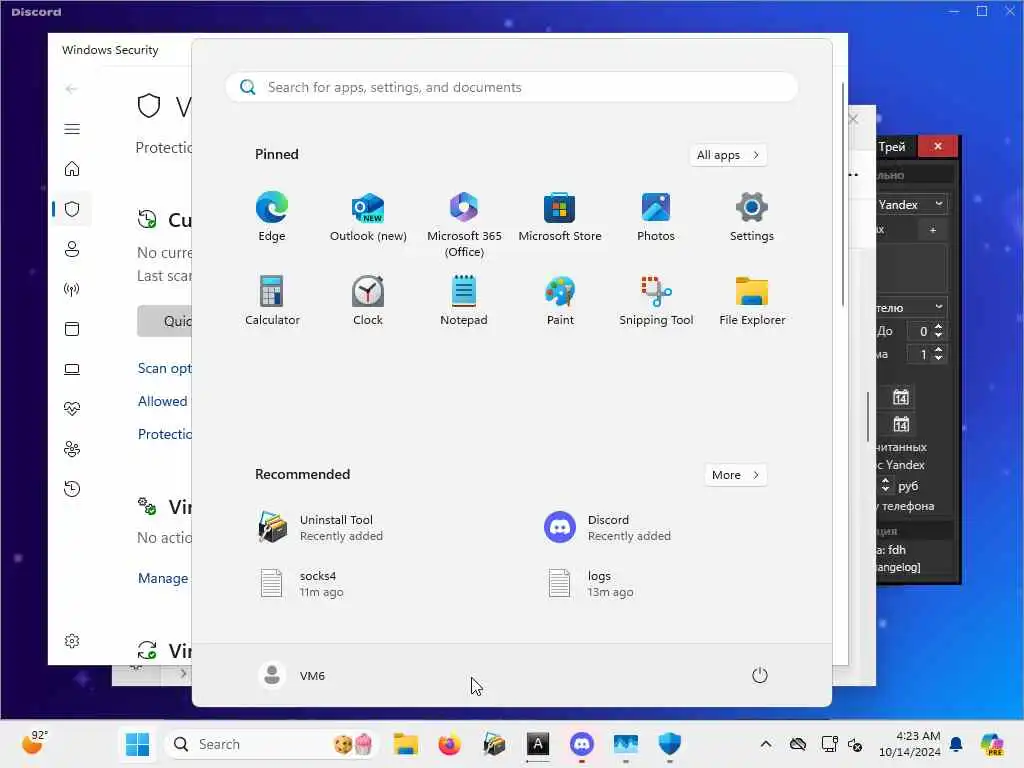Viewport: 1024px width, 768px height.
Task: Open Discord from the taskbar
Action: pyautogui.click(x=581, y=744)
